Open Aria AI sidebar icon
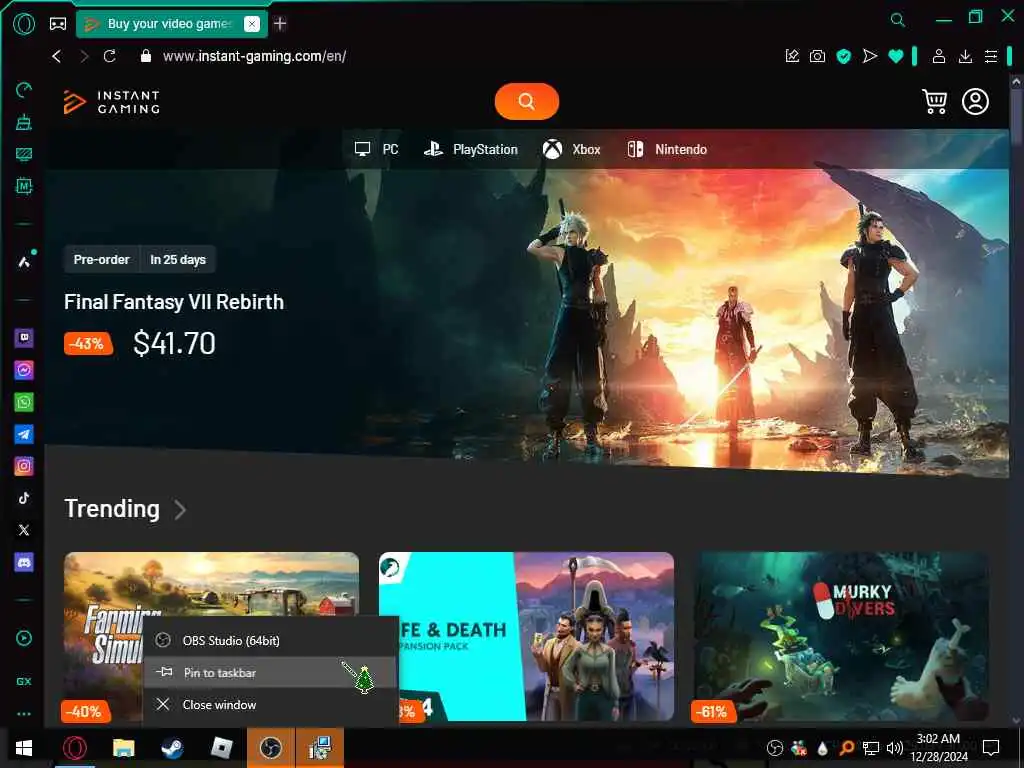 click(x=24, y=261)
